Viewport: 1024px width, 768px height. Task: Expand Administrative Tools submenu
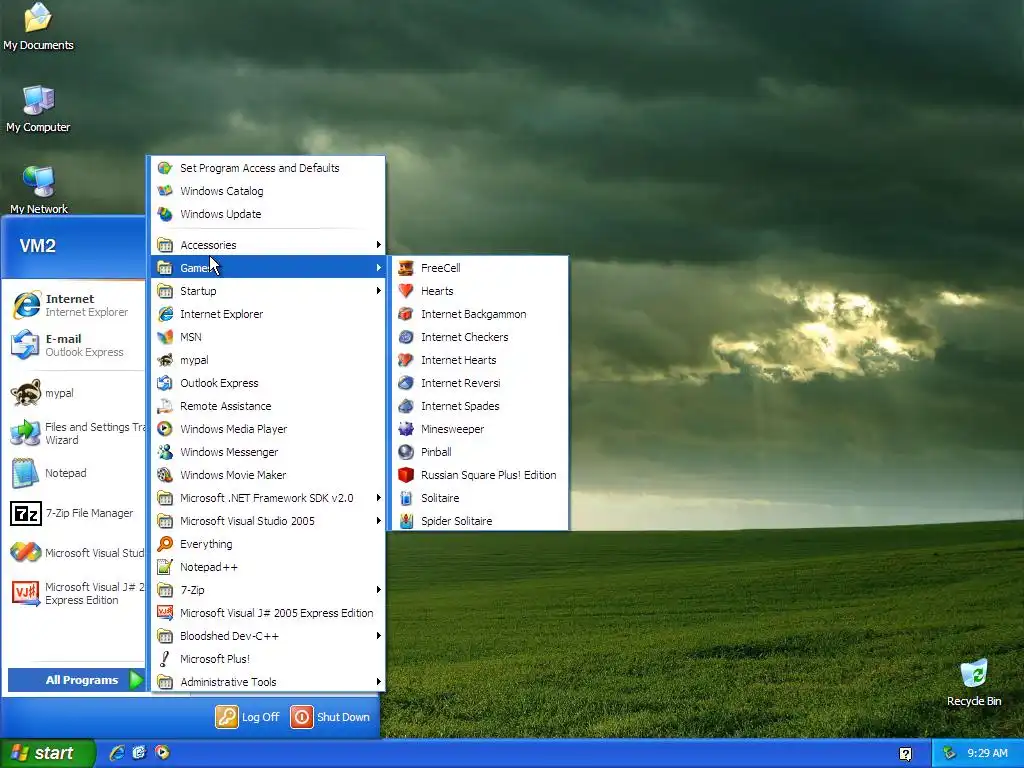268,682
